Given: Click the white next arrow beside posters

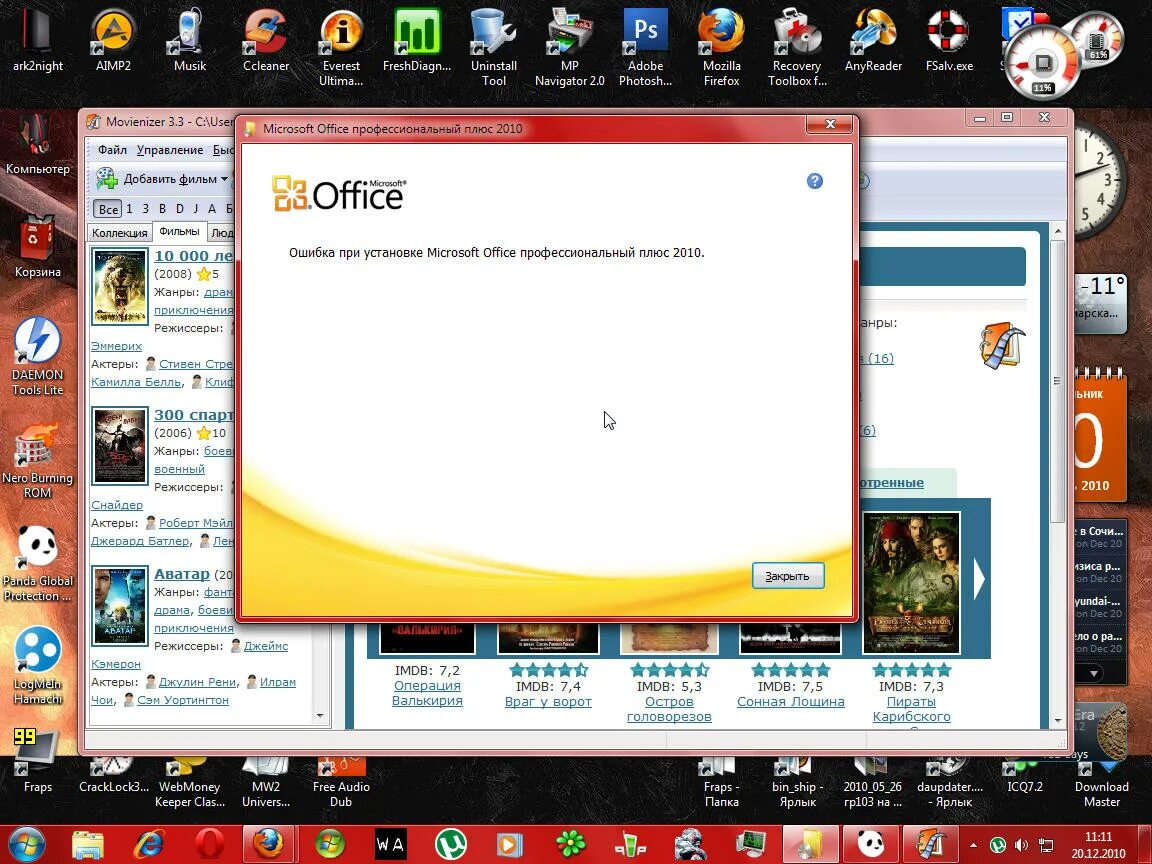Looking at the screenshot, I should tap(979, 579).
